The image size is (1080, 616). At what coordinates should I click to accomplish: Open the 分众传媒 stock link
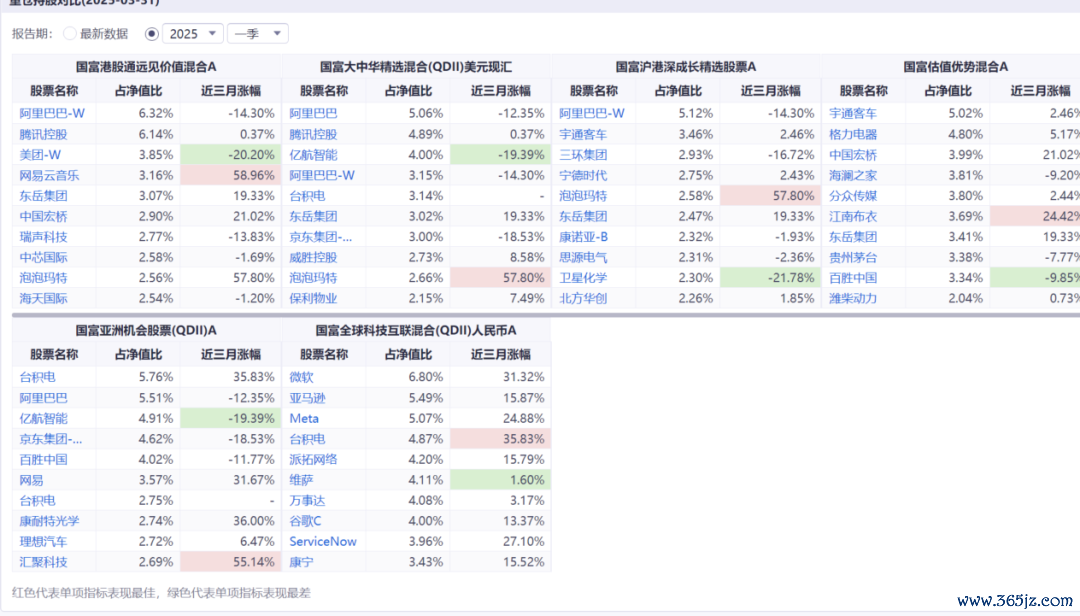853,196
